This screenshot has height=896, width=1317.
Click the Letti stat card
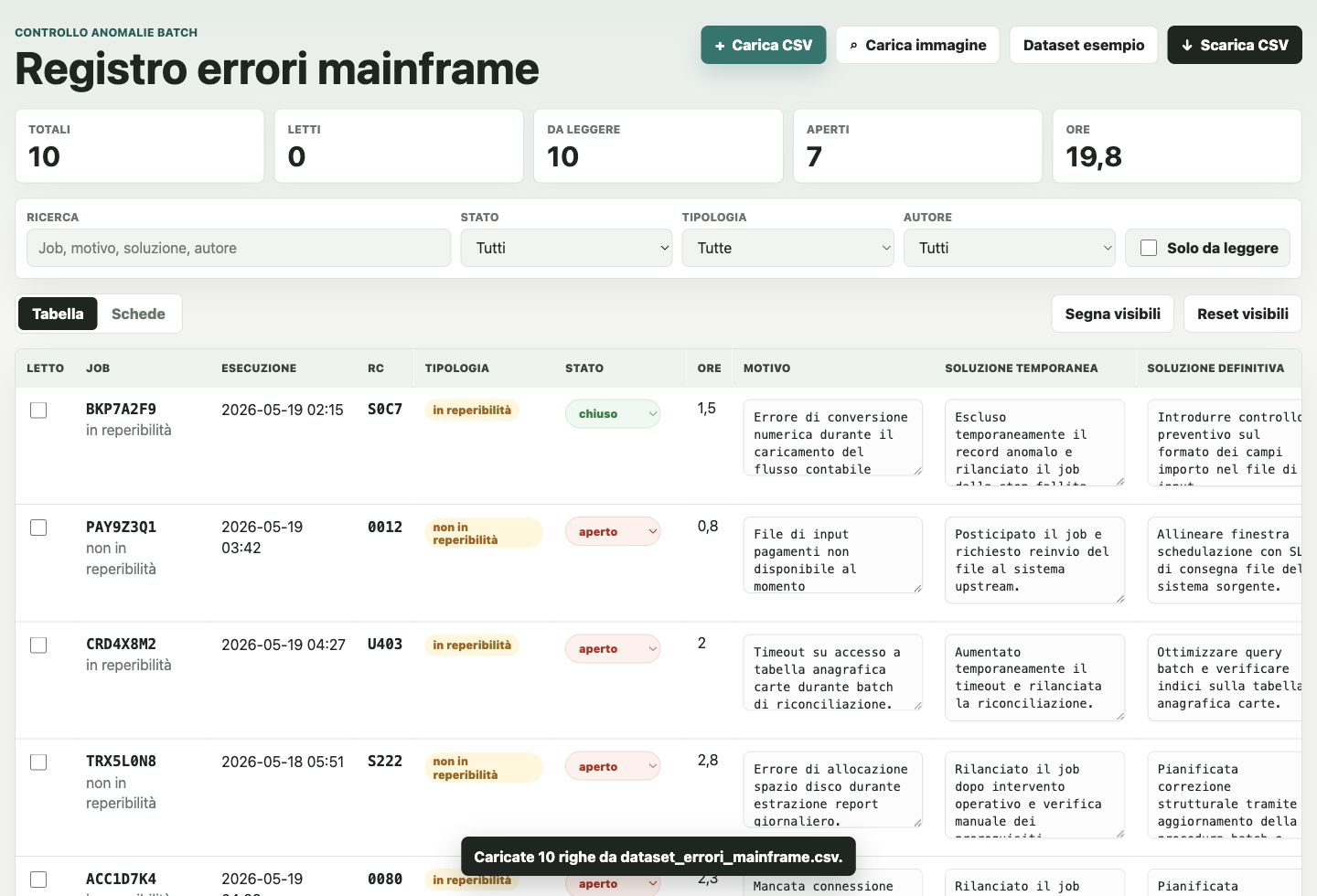point(399,146)
